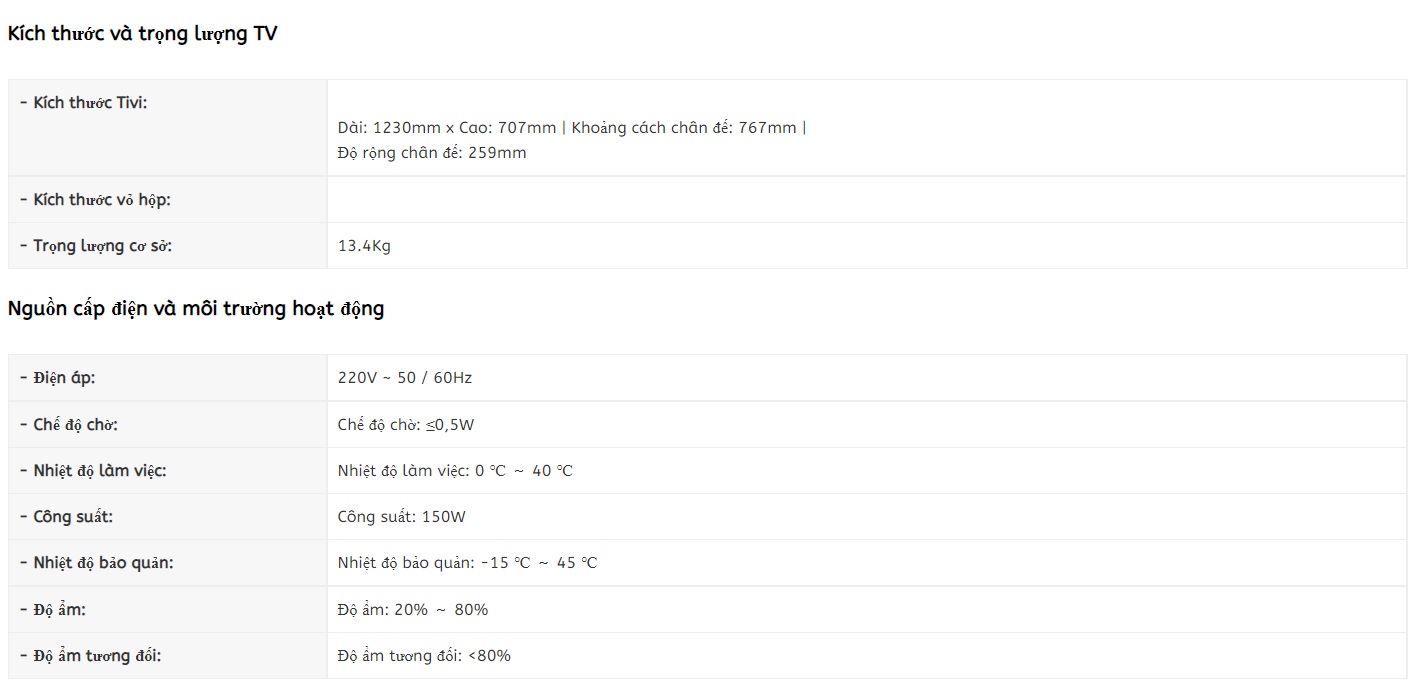Click the "Độ ẩm tương đối:" row label

(x=97, y=656)
